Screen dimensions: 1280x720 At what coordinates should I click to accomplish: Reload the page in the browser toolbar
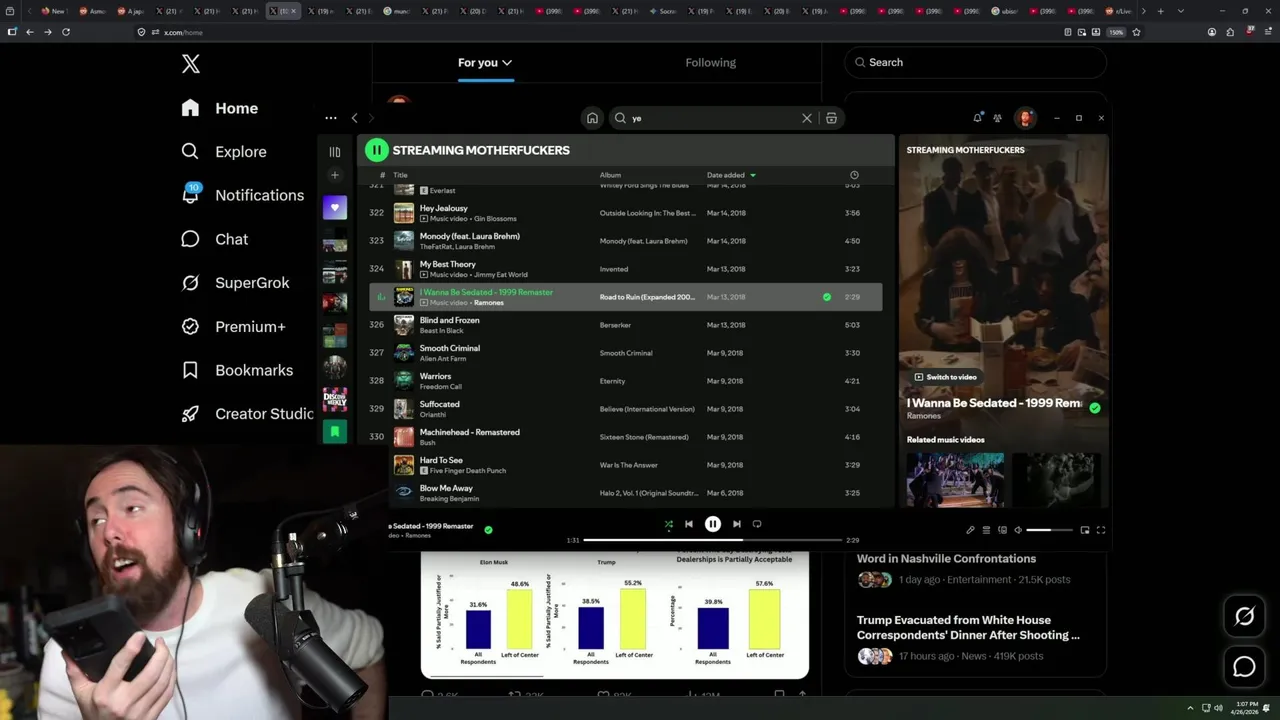click(66, 32)
